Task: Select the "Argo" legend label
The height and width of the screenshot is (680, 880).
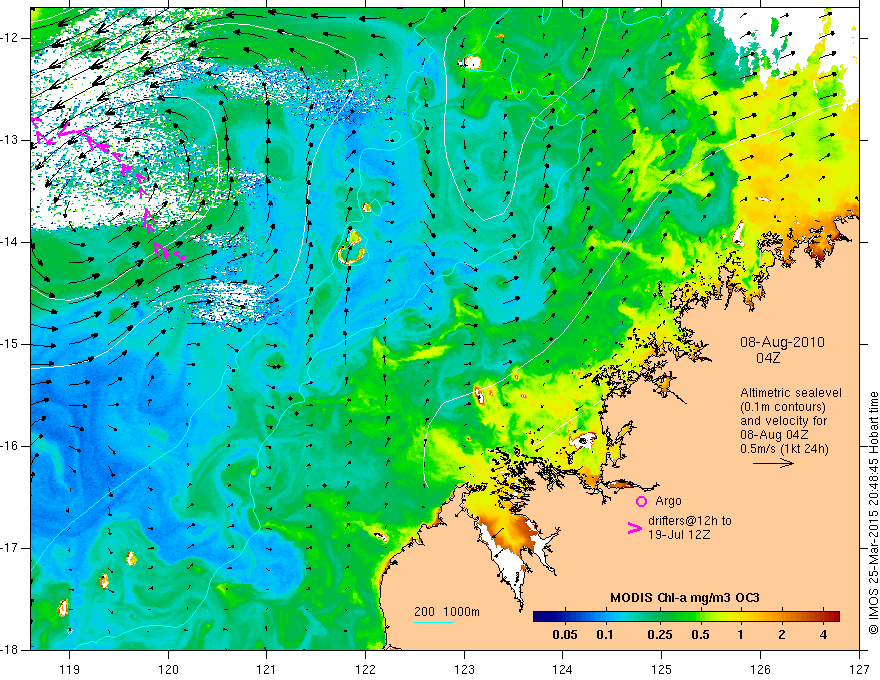Action: point(668,501)
